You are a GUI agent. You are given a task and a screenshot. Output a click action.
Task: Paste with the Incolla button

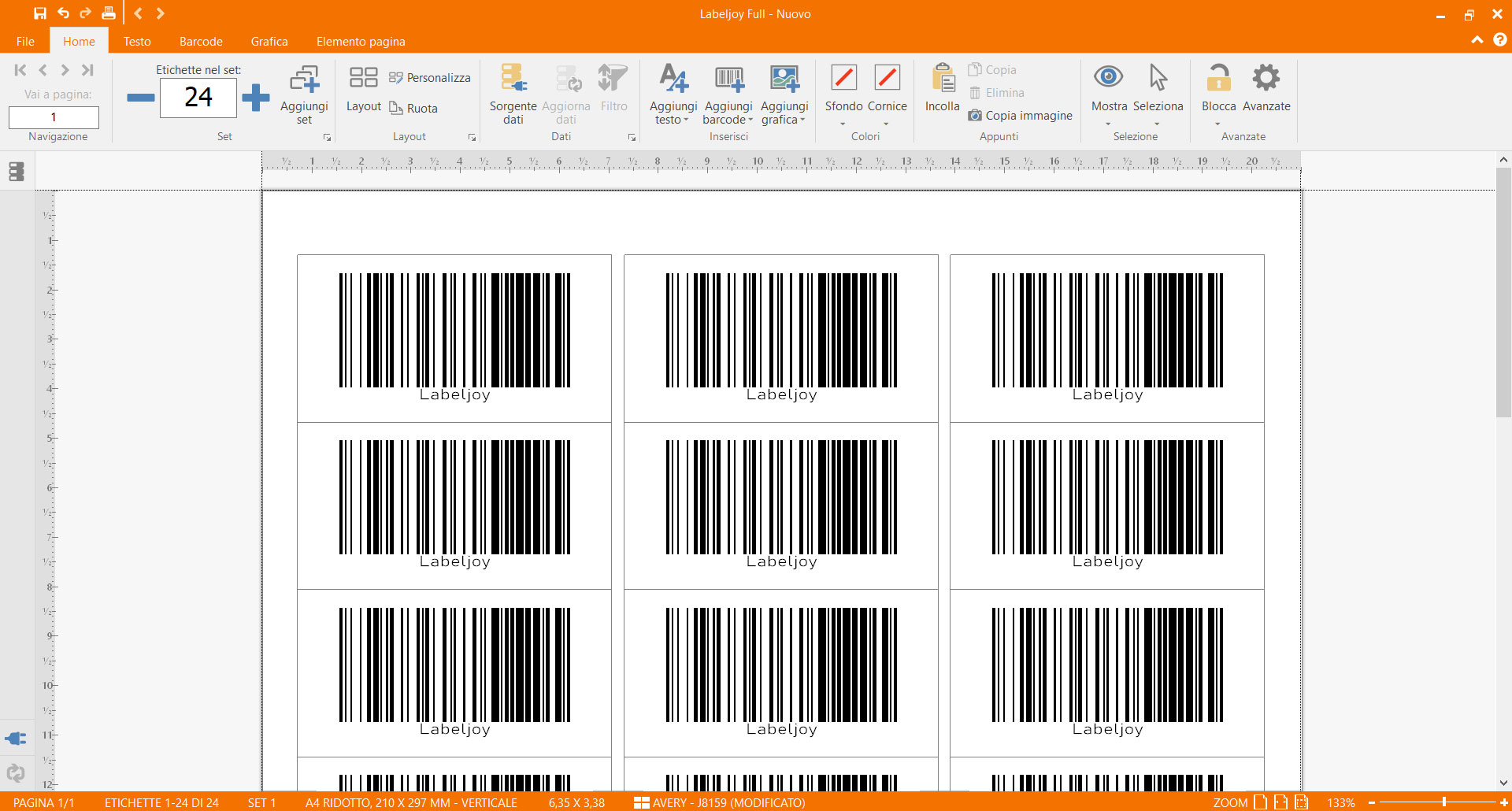pyautogui.click(x=943, y=88)
